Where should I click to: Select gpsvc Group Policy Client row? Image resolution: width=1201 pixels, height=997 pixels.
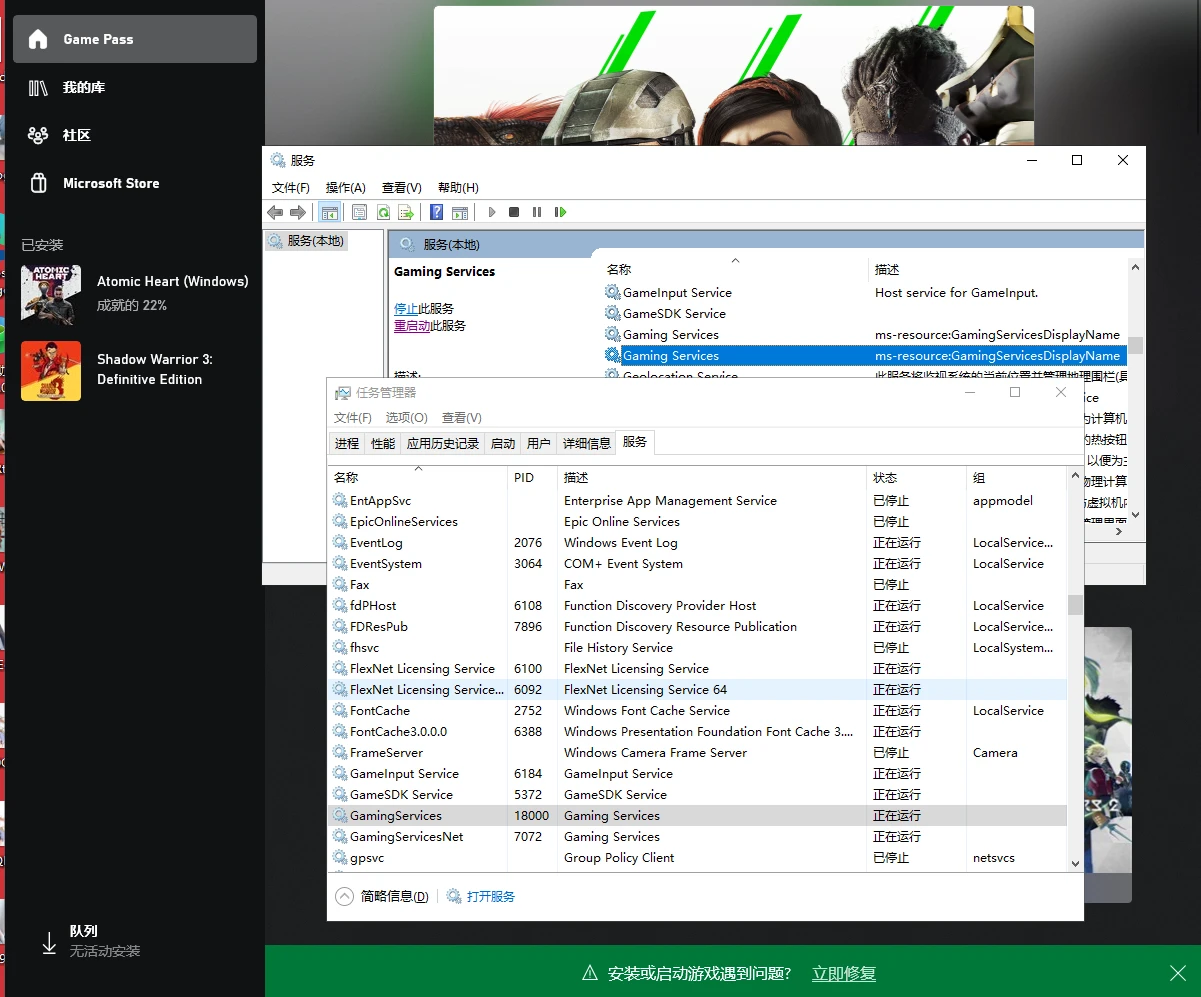[697, 857]
